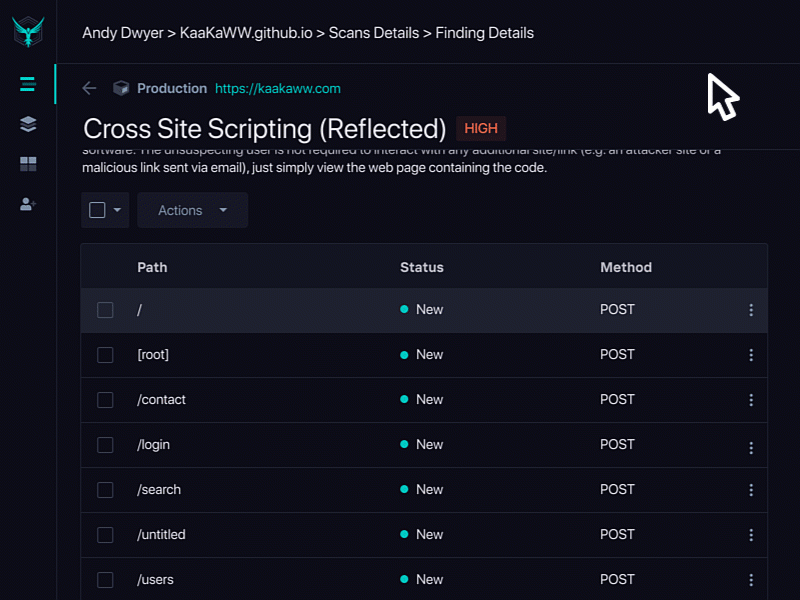Check the checkbox for the /search row
The height and width of the screenshot is (600, 800).
point(105,490)
